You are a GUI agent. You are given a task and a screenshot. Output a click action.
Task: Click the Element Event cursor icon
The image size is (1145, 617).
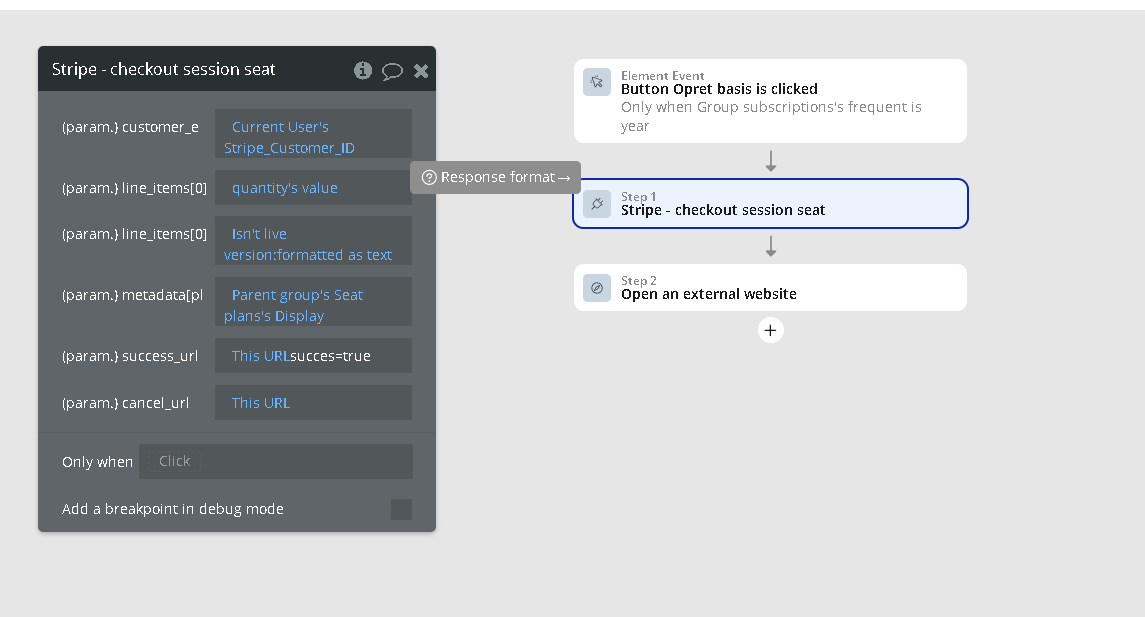(597, 82)
